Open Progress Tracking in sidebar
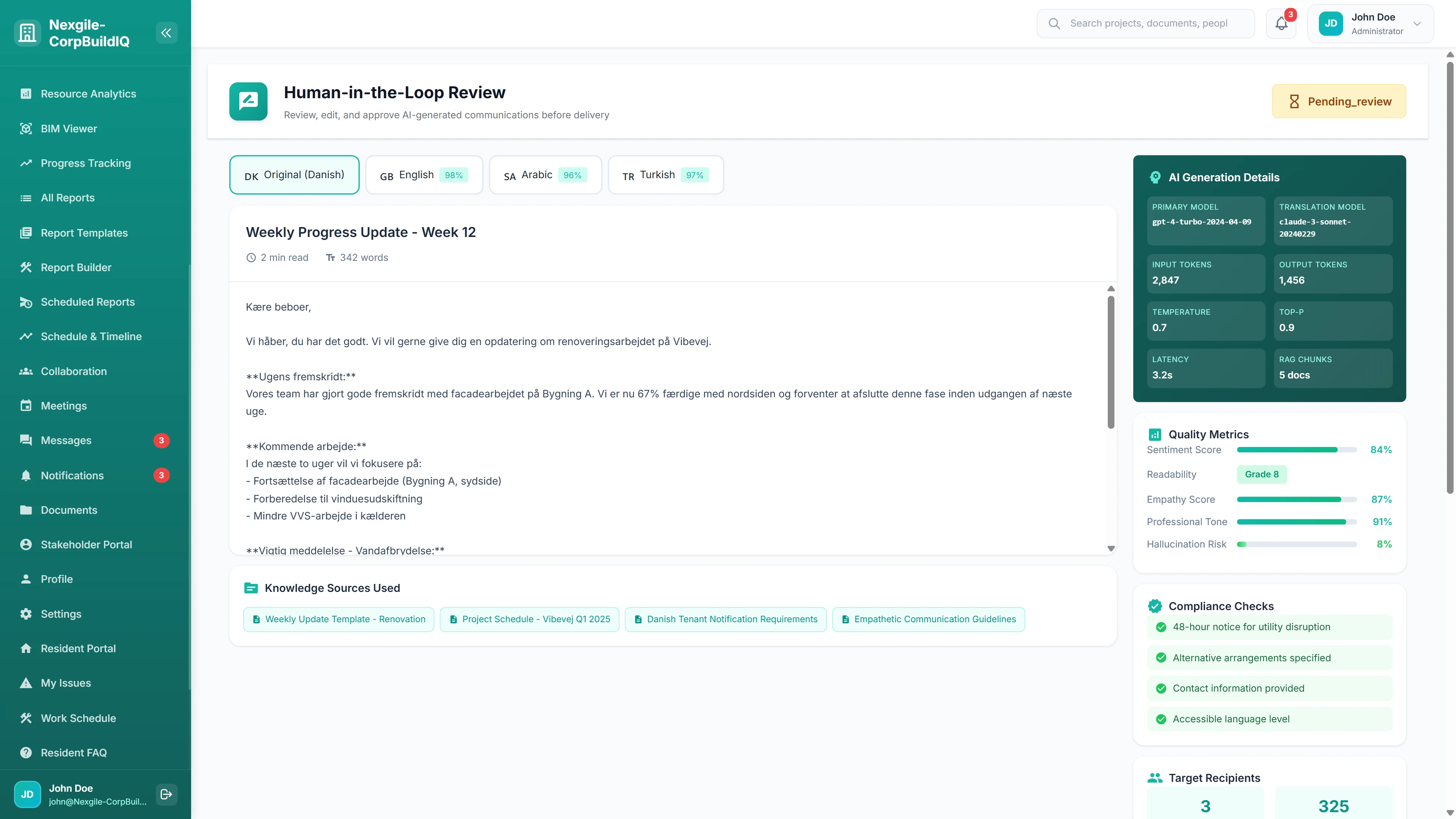 [85, 163]
